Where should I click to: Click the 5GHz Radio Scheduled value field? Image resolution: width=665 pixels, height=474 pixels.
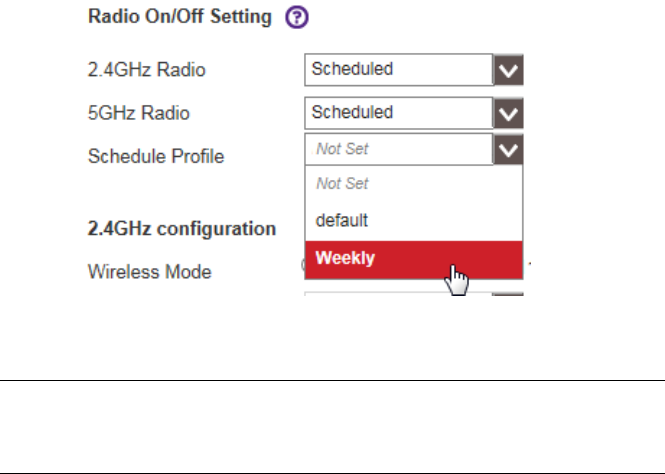point(398,111)
